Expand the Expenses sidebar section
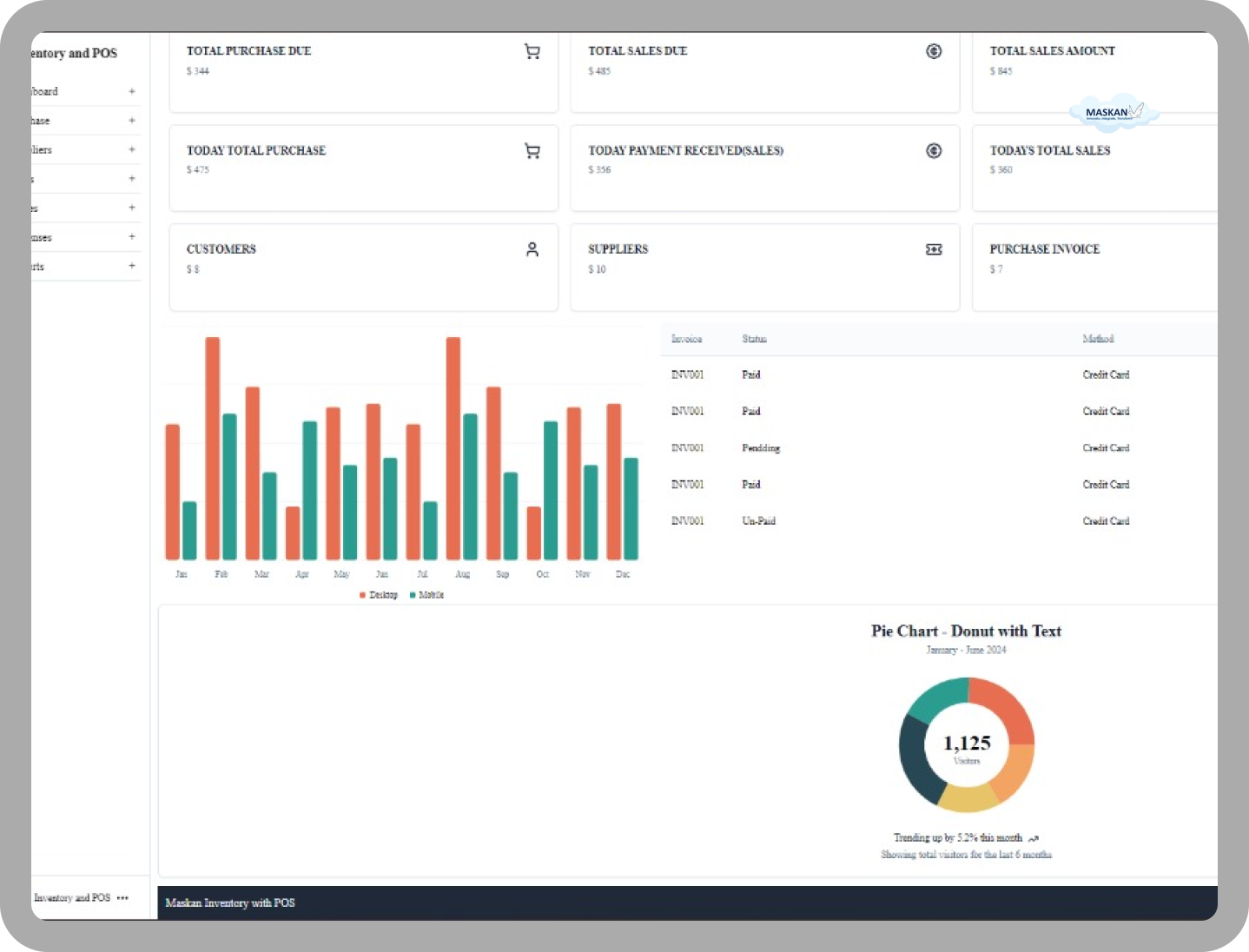1249x952 pixels. (132, 236)
